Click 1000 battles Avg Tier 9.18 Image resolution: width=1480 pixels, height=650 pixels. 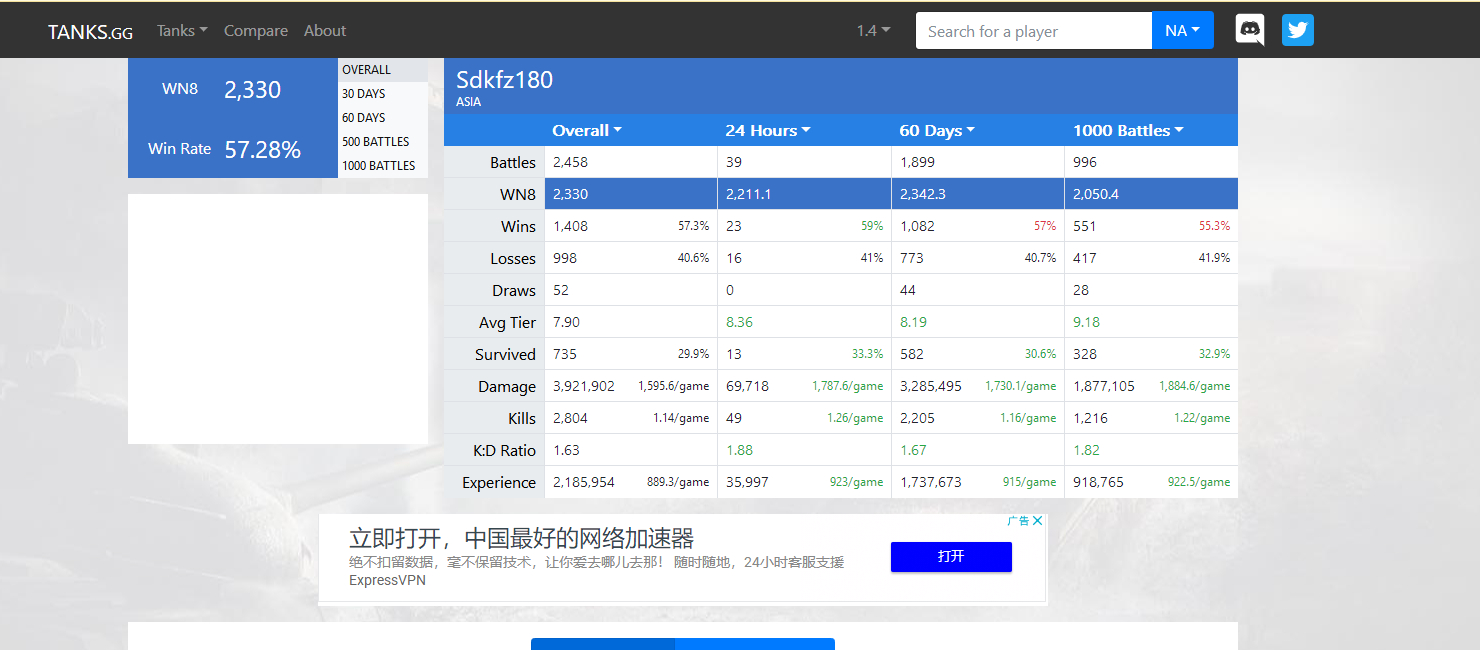[1086, 323]
